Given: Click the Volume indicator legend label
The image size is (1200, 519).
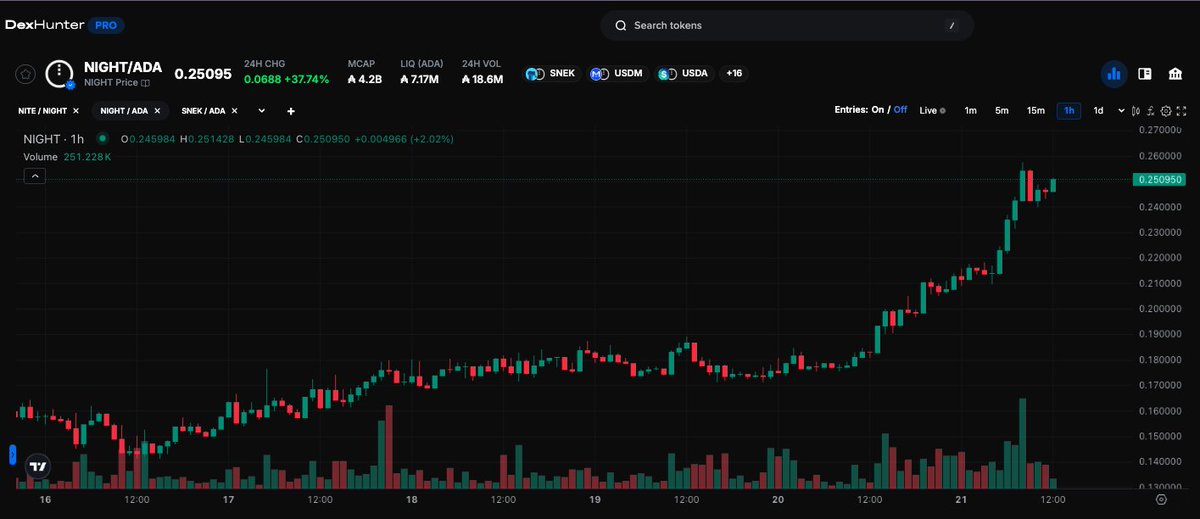Looking at the screenshot, I should pyautogui.click(x=41, y=157).
